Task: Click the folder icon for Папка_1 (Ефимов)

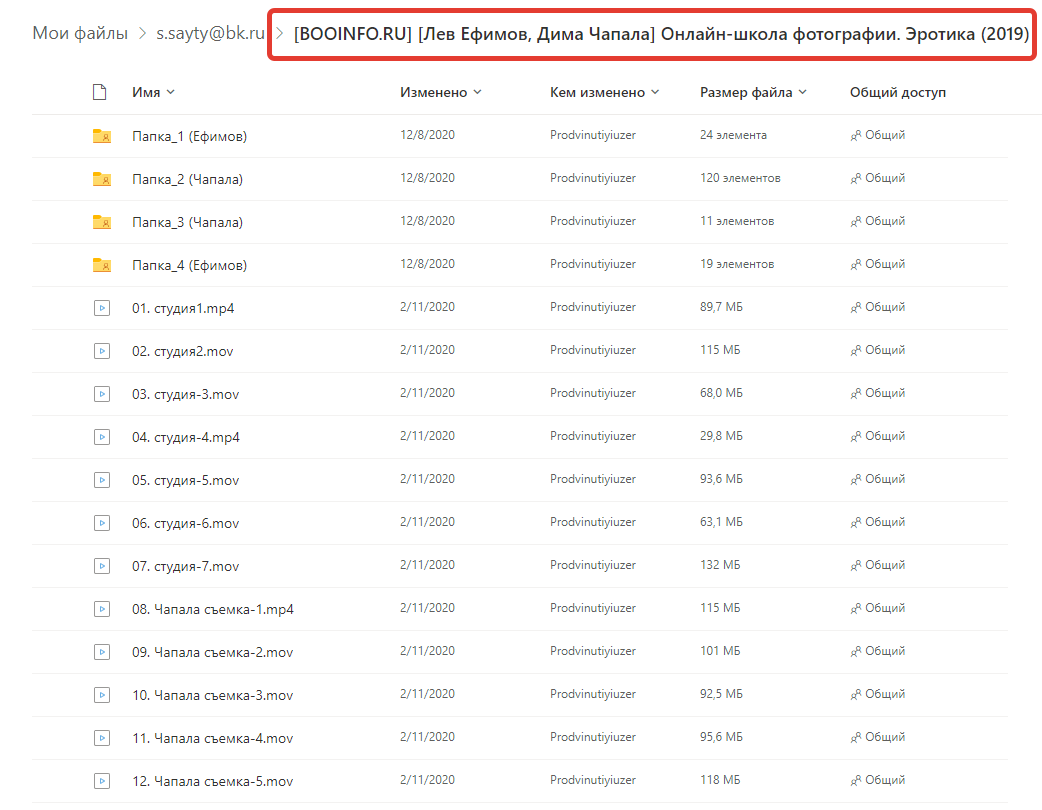Action: point(102,136)
